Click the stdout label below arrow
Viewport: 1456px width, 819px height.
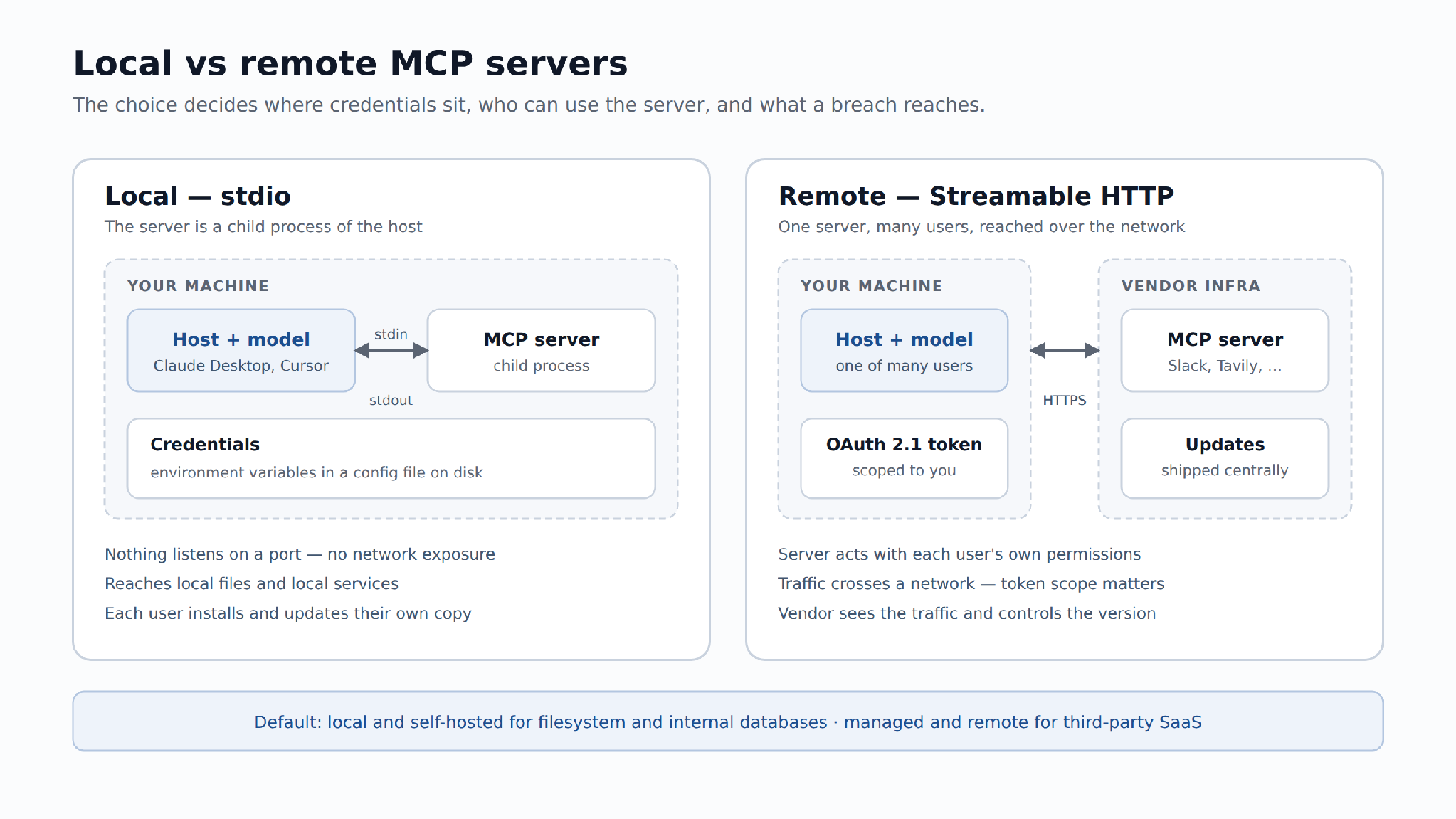pyautogui.click(x=391, y=400)
